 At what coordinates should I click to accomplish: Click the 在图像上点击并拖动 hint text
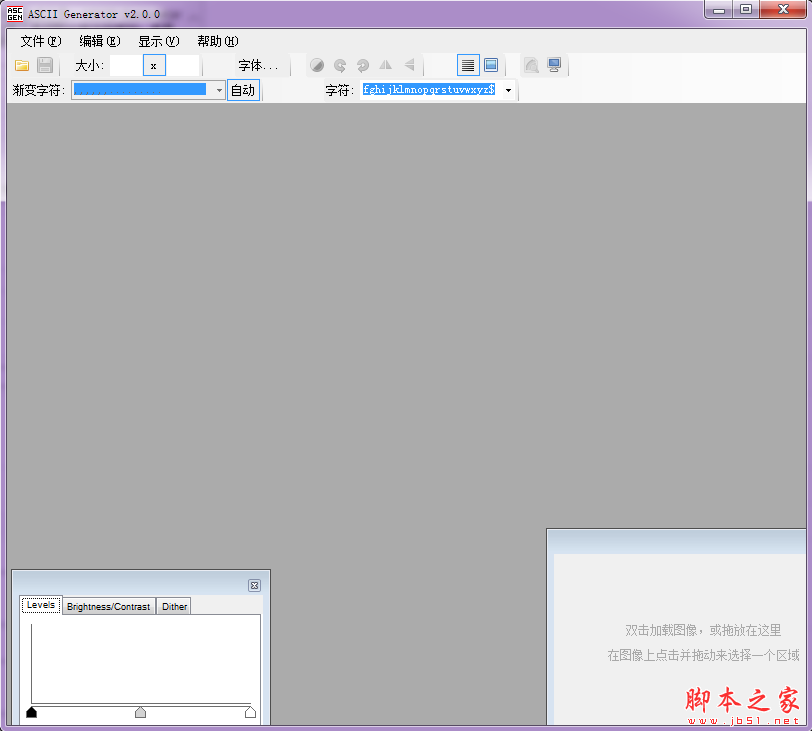[703, 655]
